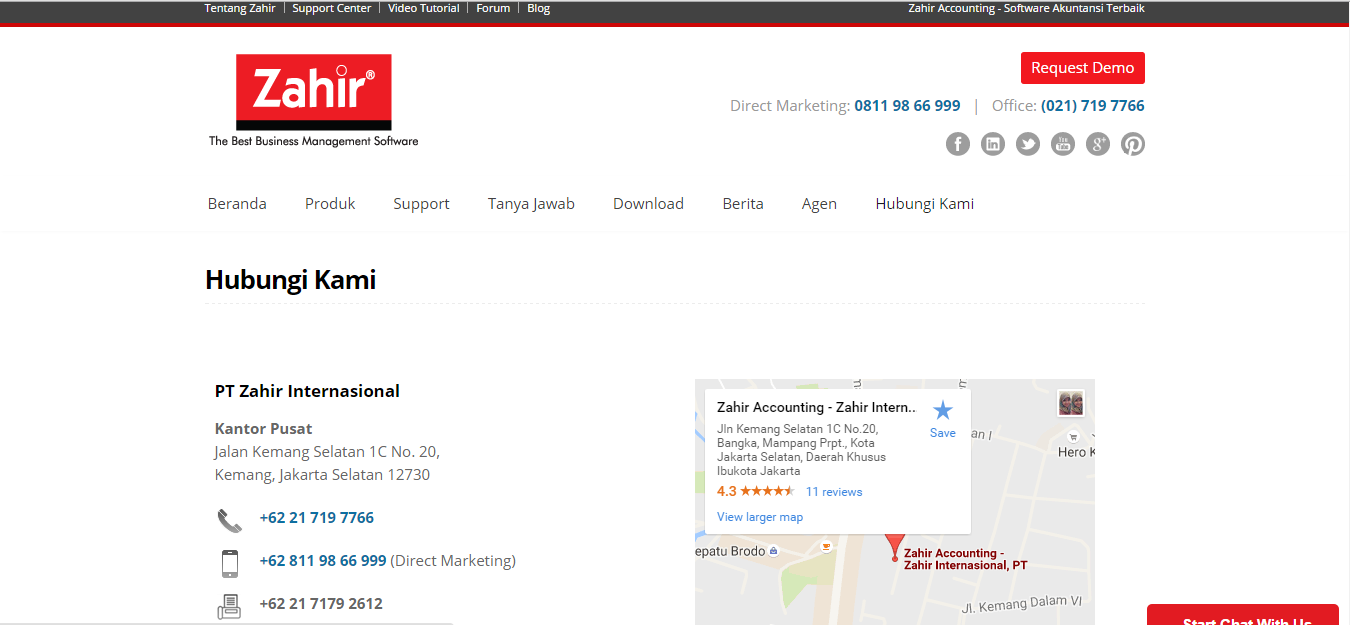The width and height of the screenshot is (1350, 625).
Task: Click the Save star on map card
Action: pos(942,418)
